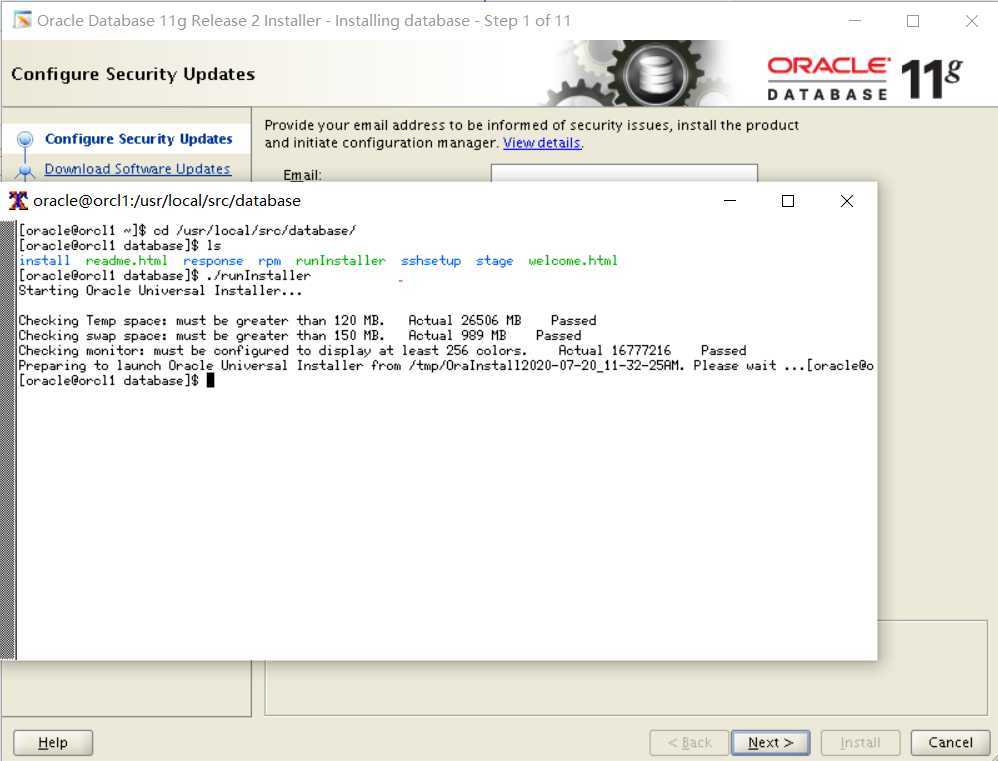Click 'rpm' in terminal listing
The image size is (998, 761).
tap(269, 261)
